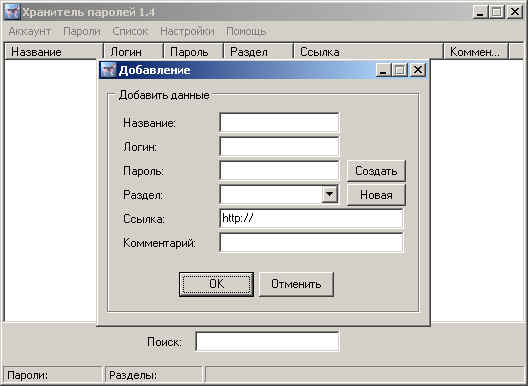This screenshot has width=528, height=386.
Task: Open the Помощь menu
Action: (246, 31)
